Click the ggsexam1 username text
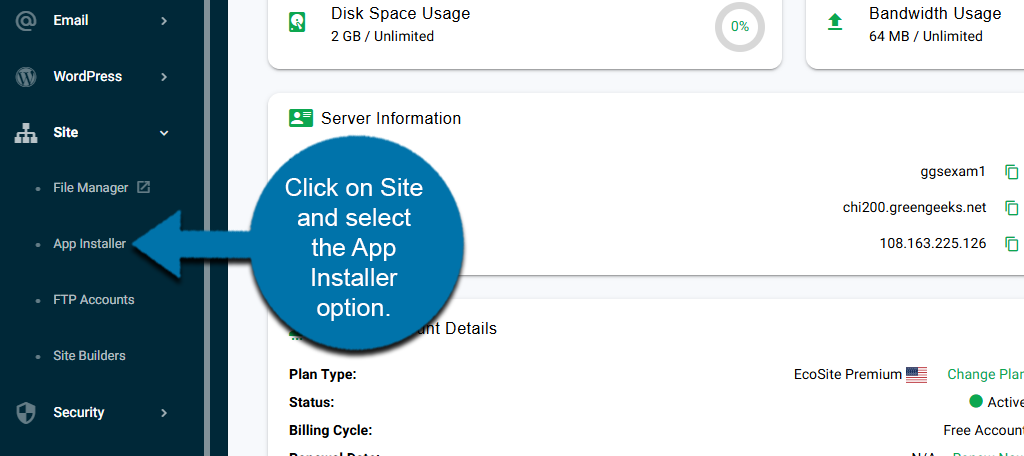The height and width of the screenshot is (456, 1024). click(953, 172)
